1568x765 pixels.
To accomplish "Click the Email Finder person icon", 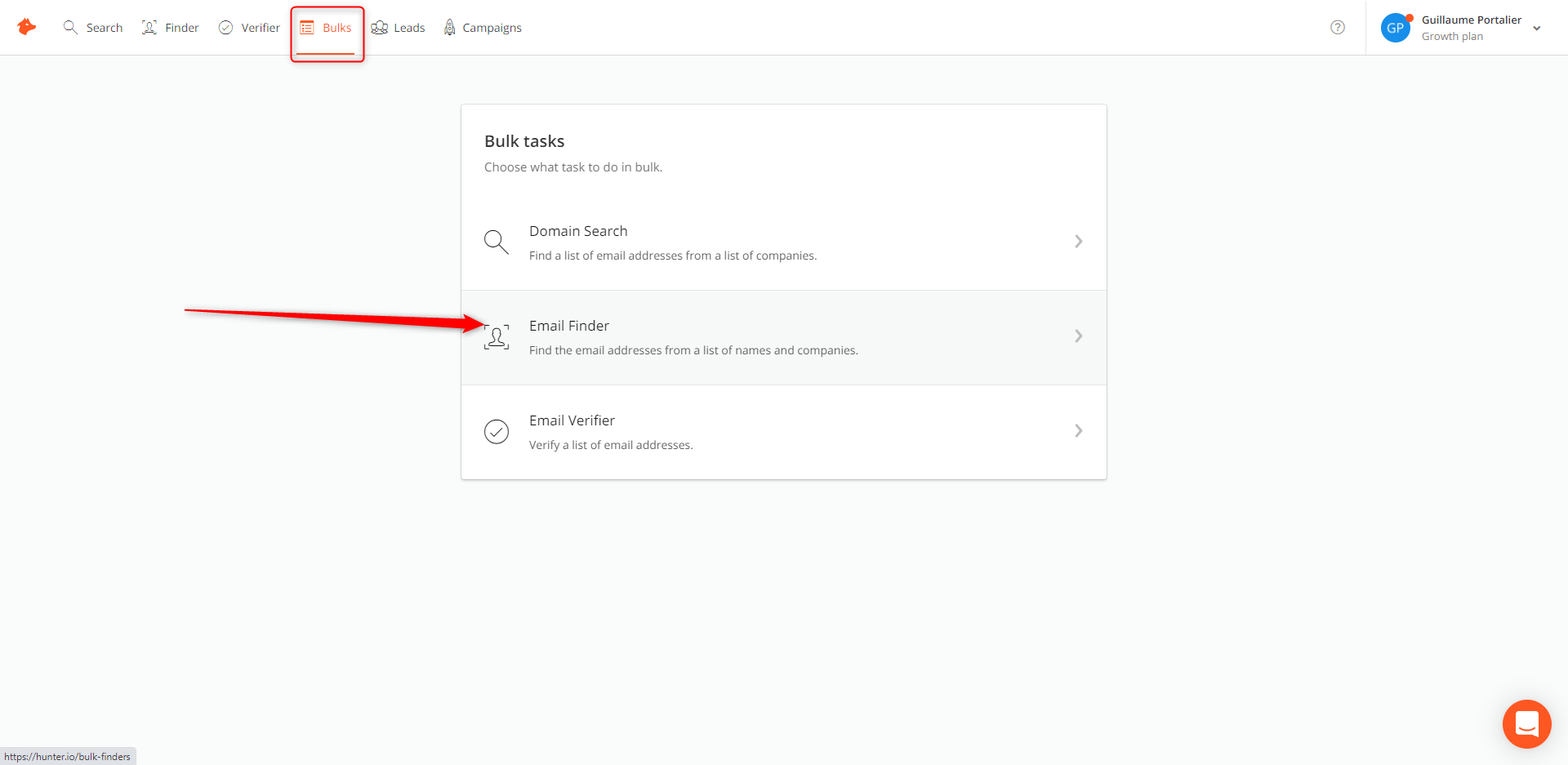I will click(x=497, y=336).
